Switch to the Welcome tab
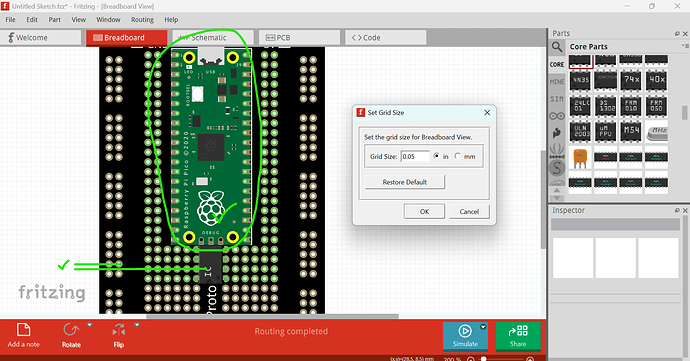This screenshot has width=690, height=361. (x=41, y=38)
